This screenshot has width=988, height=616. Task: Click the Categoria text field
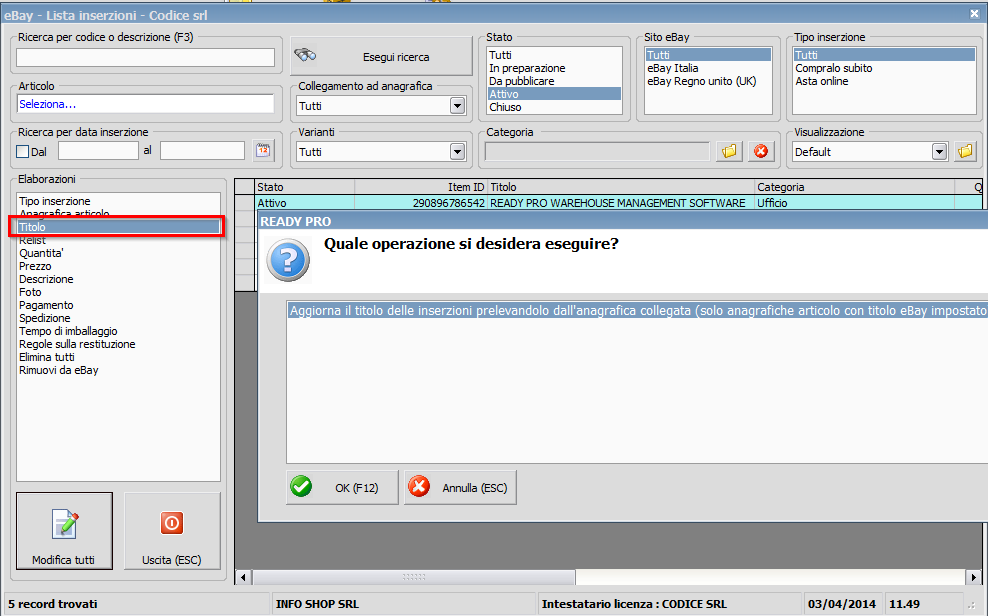pos(597,151)
